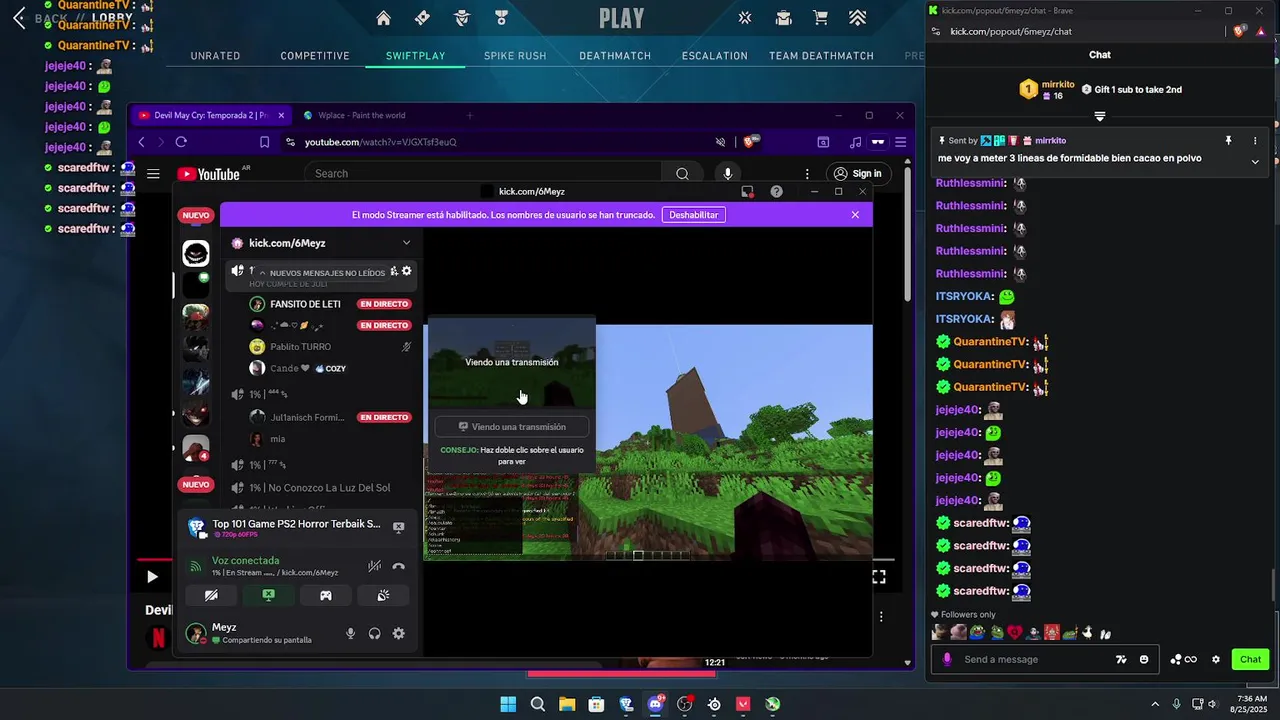
Task: Open Valorant store cart icon
Action: pos(821,18)
